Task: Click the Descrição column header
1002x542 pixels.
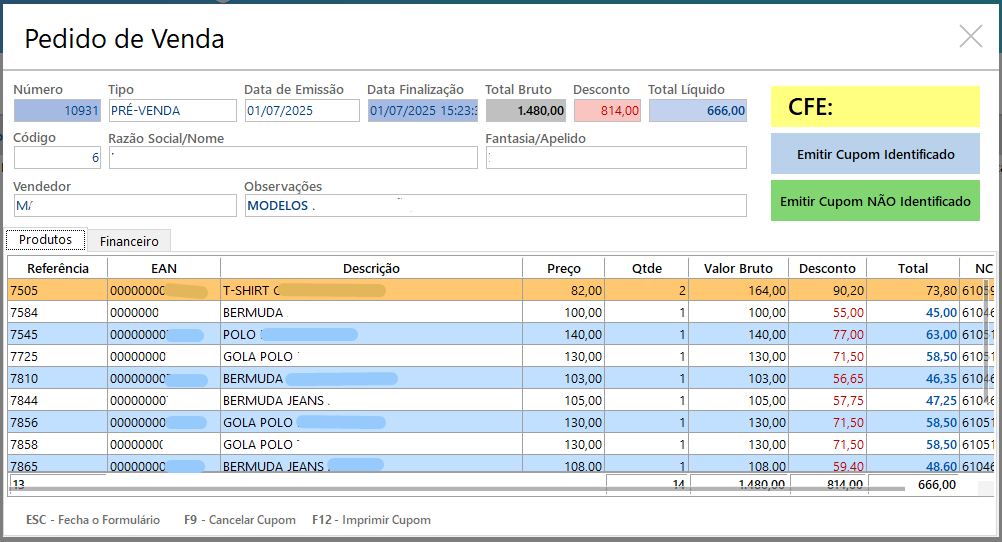Action: (371, 268)
